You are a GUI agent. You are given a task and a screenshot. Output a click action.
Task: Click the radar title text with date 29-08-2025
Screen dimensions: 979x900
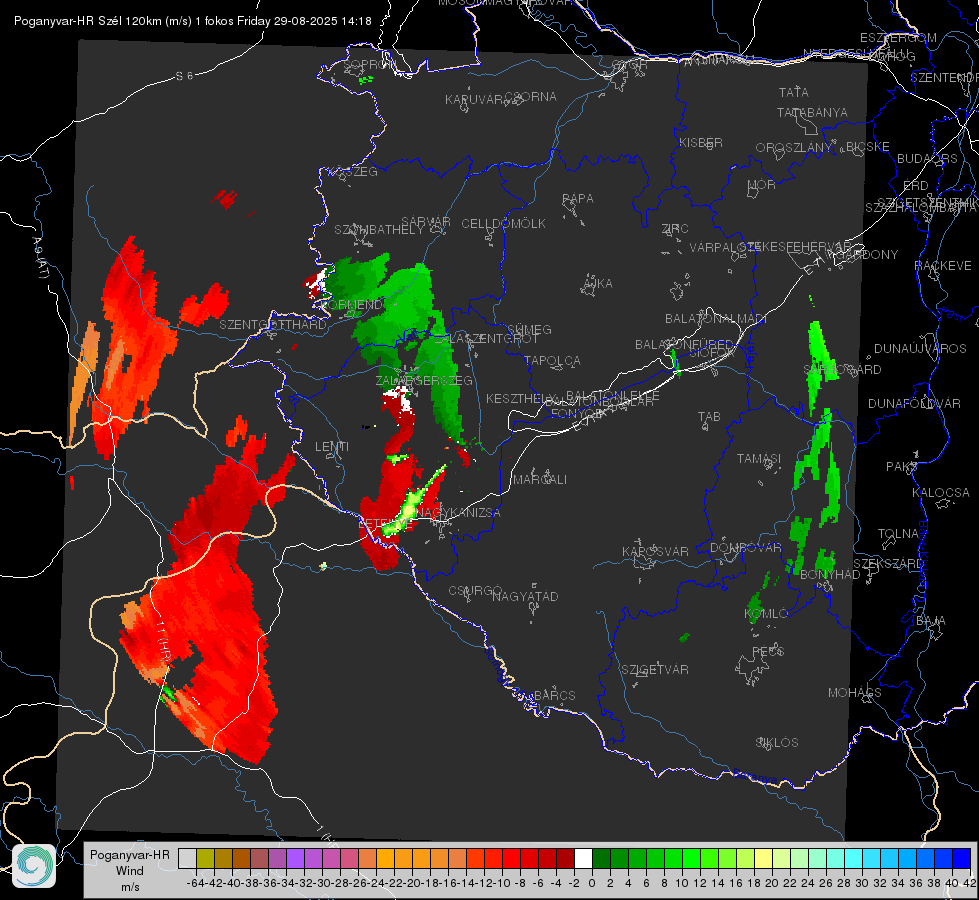click(x=193, y=21)
